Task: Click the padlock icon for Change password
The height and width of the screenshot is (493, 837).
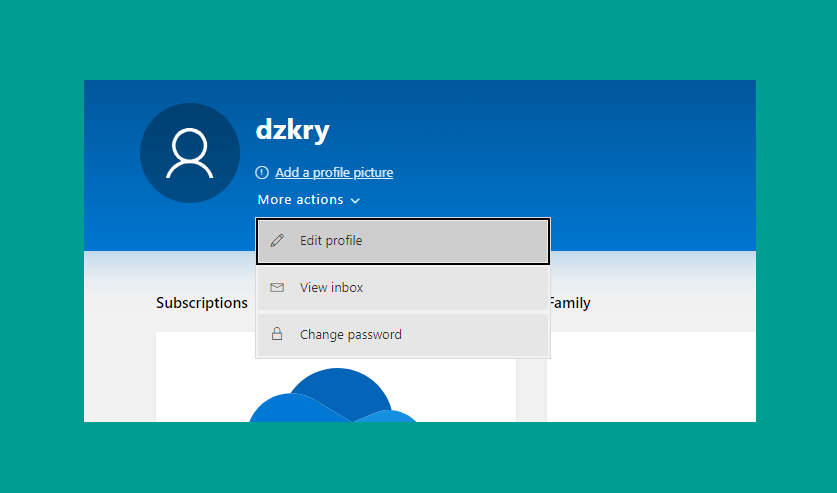Action: pyautogui.click(x=277, y=334)
